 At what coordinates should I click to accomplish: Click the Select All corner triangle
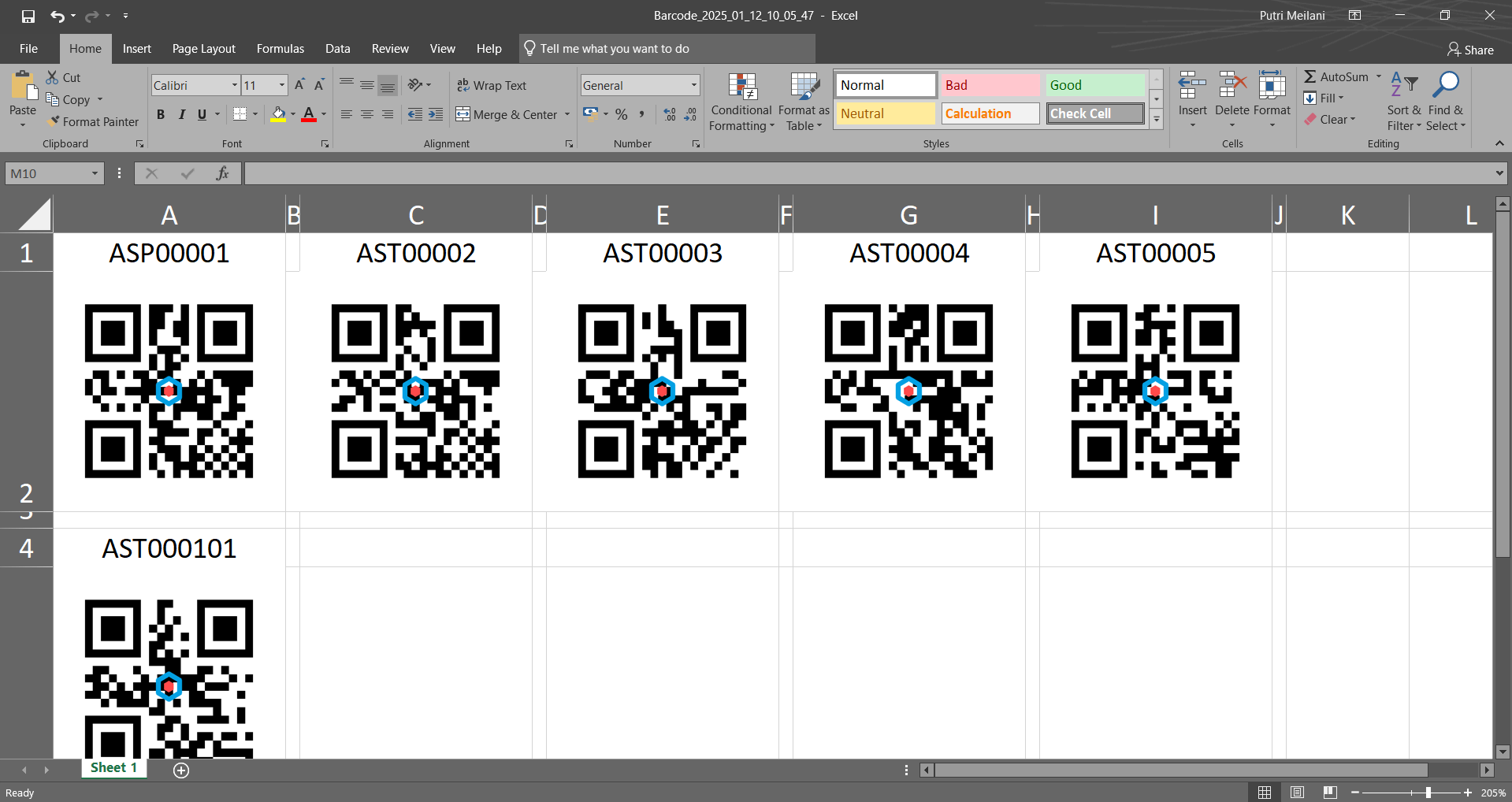tap(34, 214)
